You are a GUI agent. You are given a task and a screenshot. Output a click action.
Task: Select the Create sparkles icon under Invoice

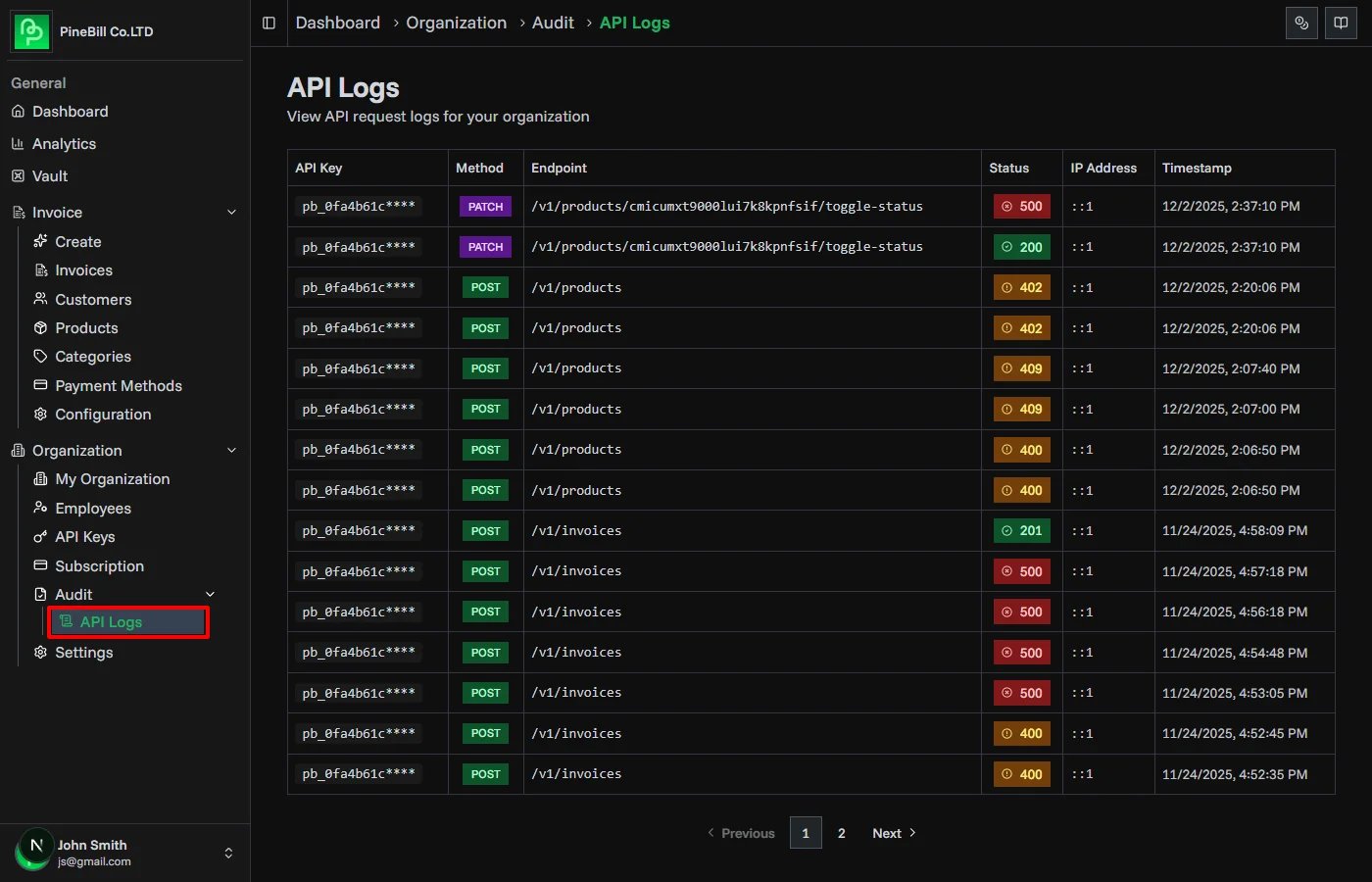pos(41,241)
